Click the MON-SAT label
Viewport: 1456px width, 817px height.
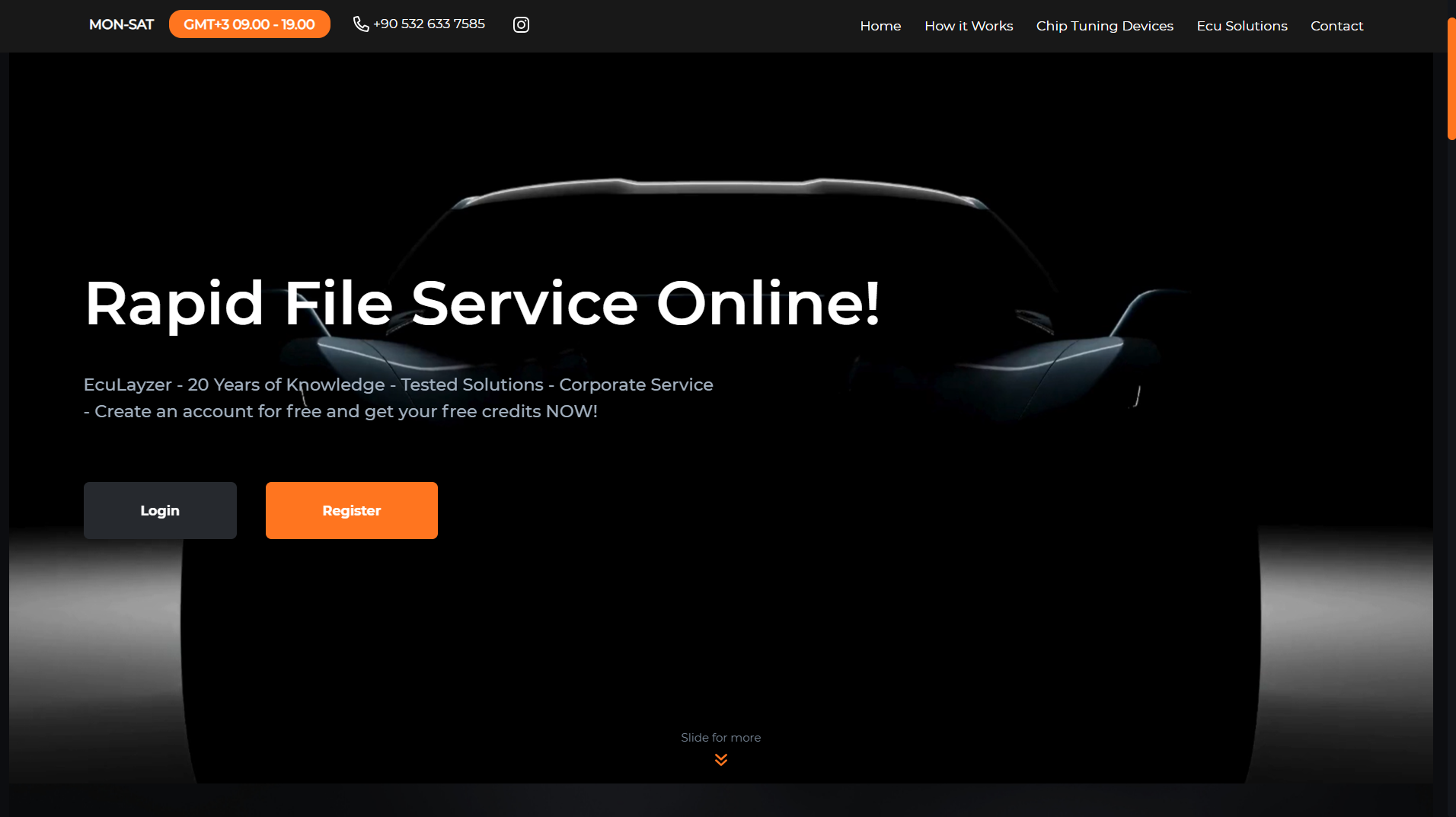coord(121,24)
